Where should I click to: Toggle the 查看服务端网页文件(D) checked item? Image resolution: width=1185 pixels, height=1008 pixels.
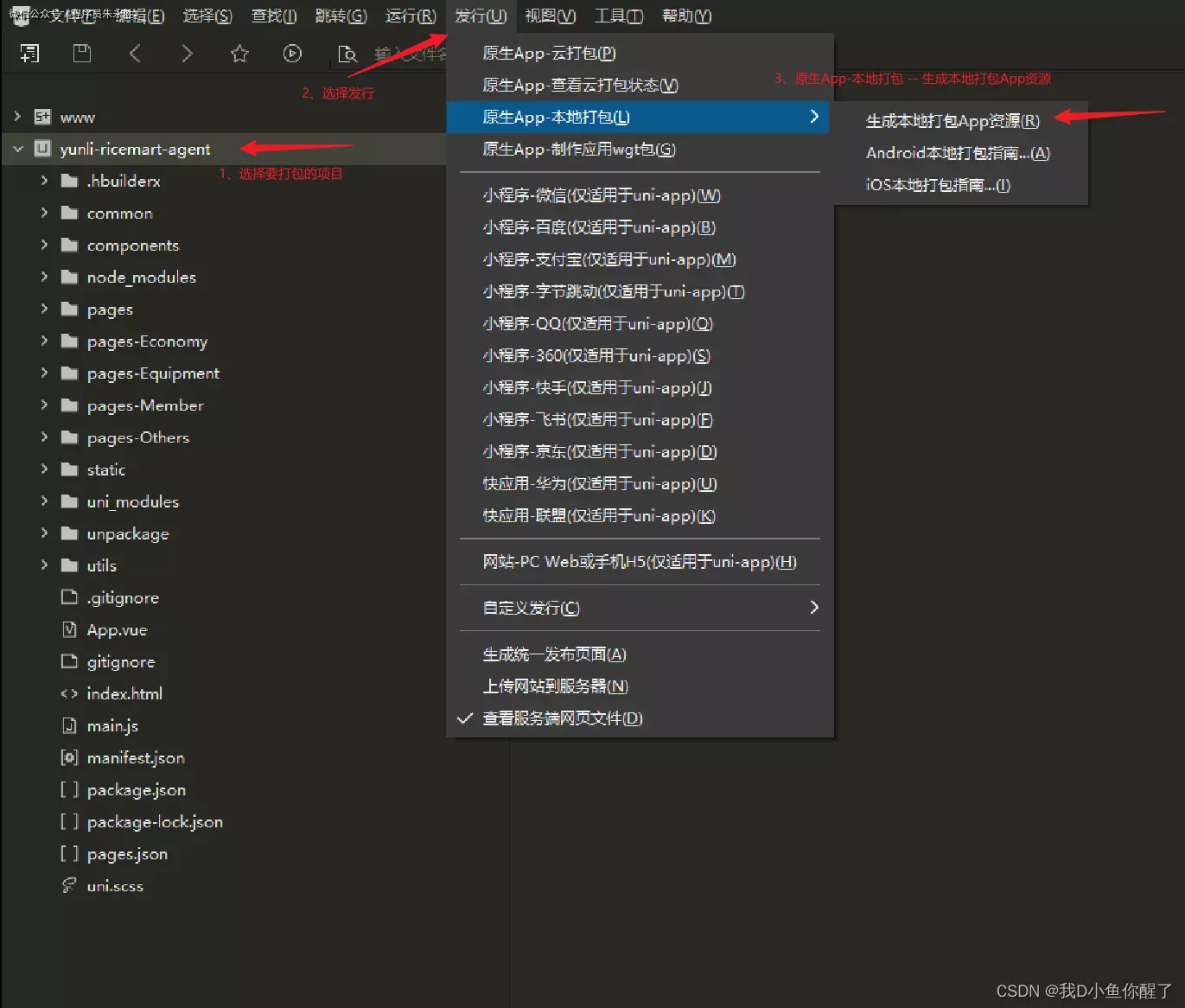pyautogui.click(x=562, y=718)
